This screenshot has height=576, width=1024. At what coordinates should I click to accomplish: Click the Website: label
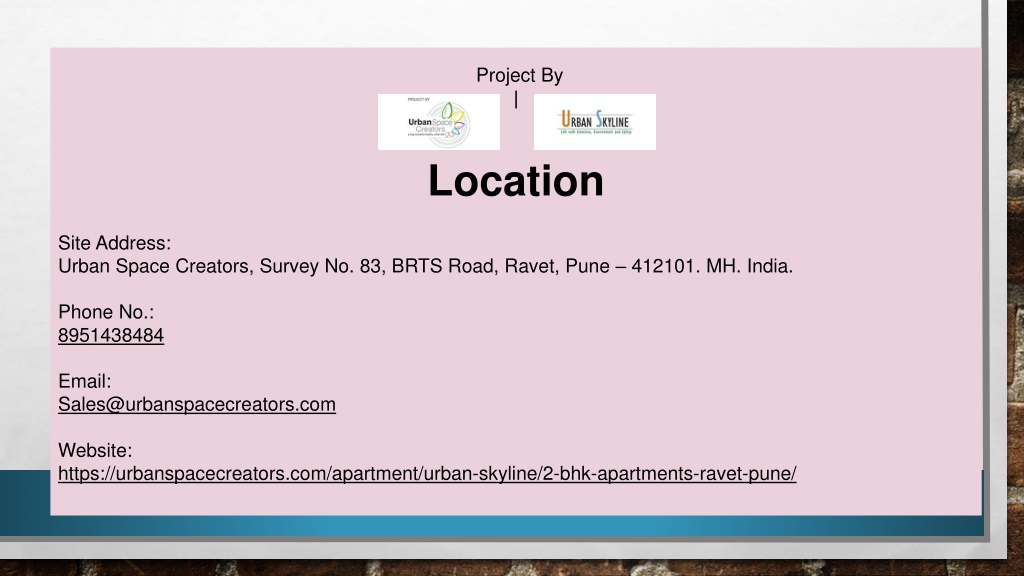point(95,451)
